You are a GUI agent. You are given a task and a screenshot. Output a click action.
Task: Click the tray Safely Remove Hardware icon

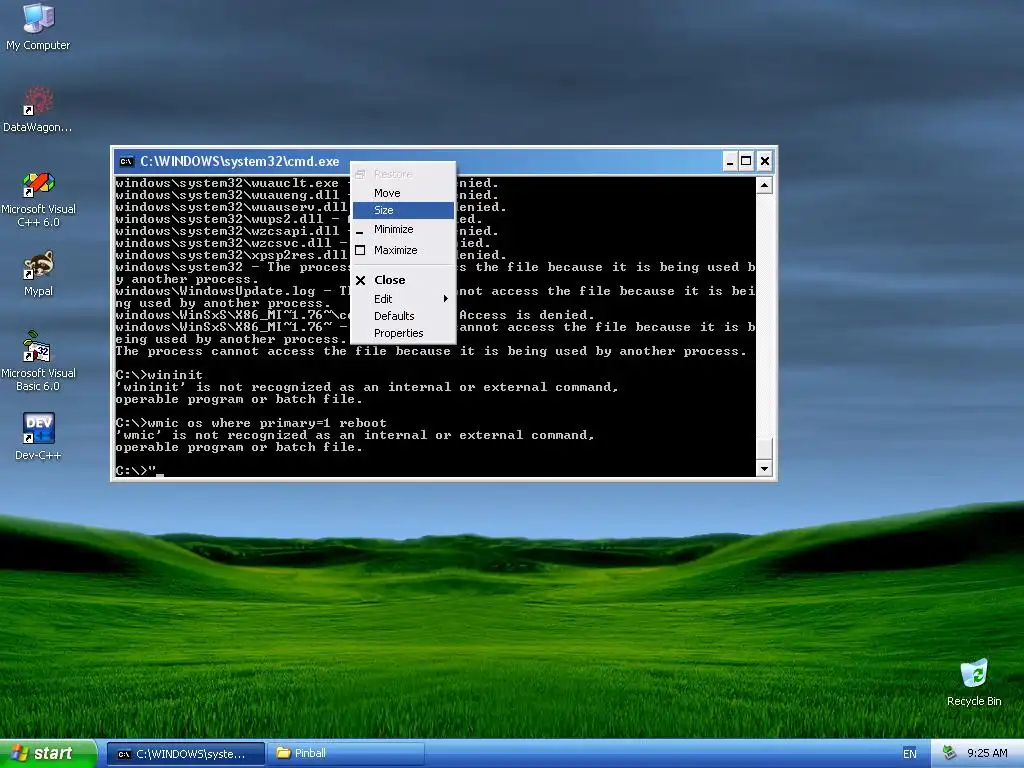(950, 753)
